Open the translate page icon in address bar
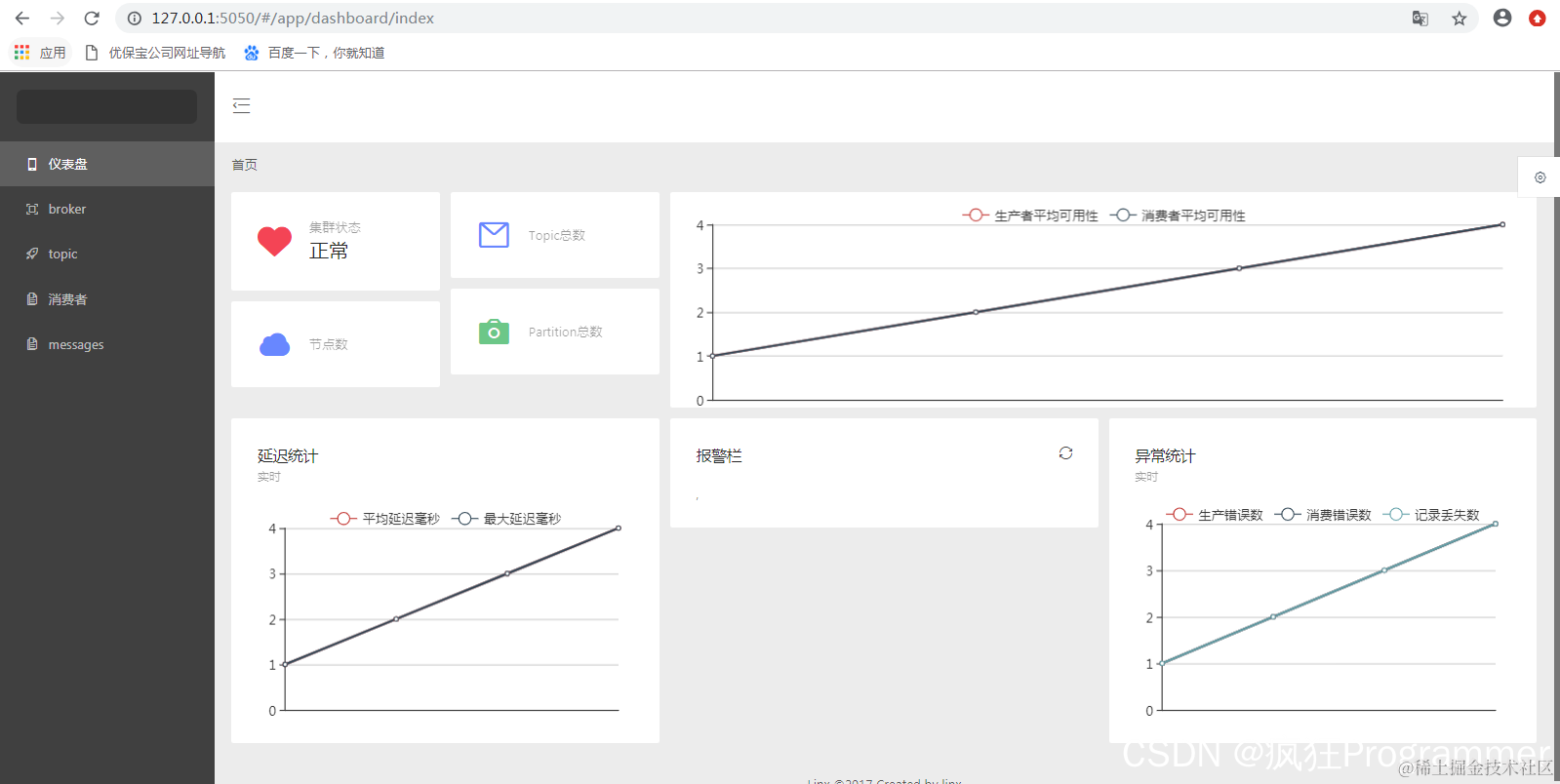Viewport: 1560px width, 784px height. point(1420,18)
